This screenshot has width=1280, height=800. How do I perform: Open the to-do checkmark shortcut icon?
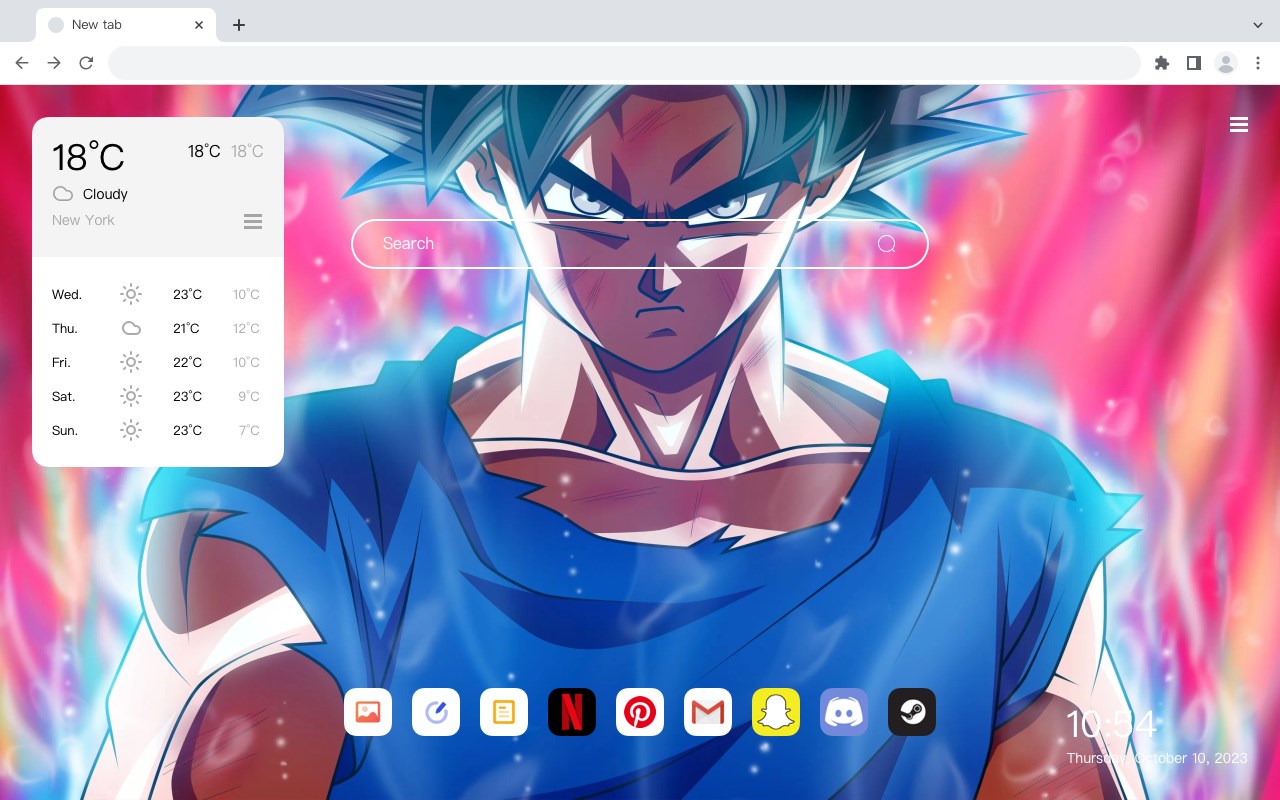click(436, 712)
